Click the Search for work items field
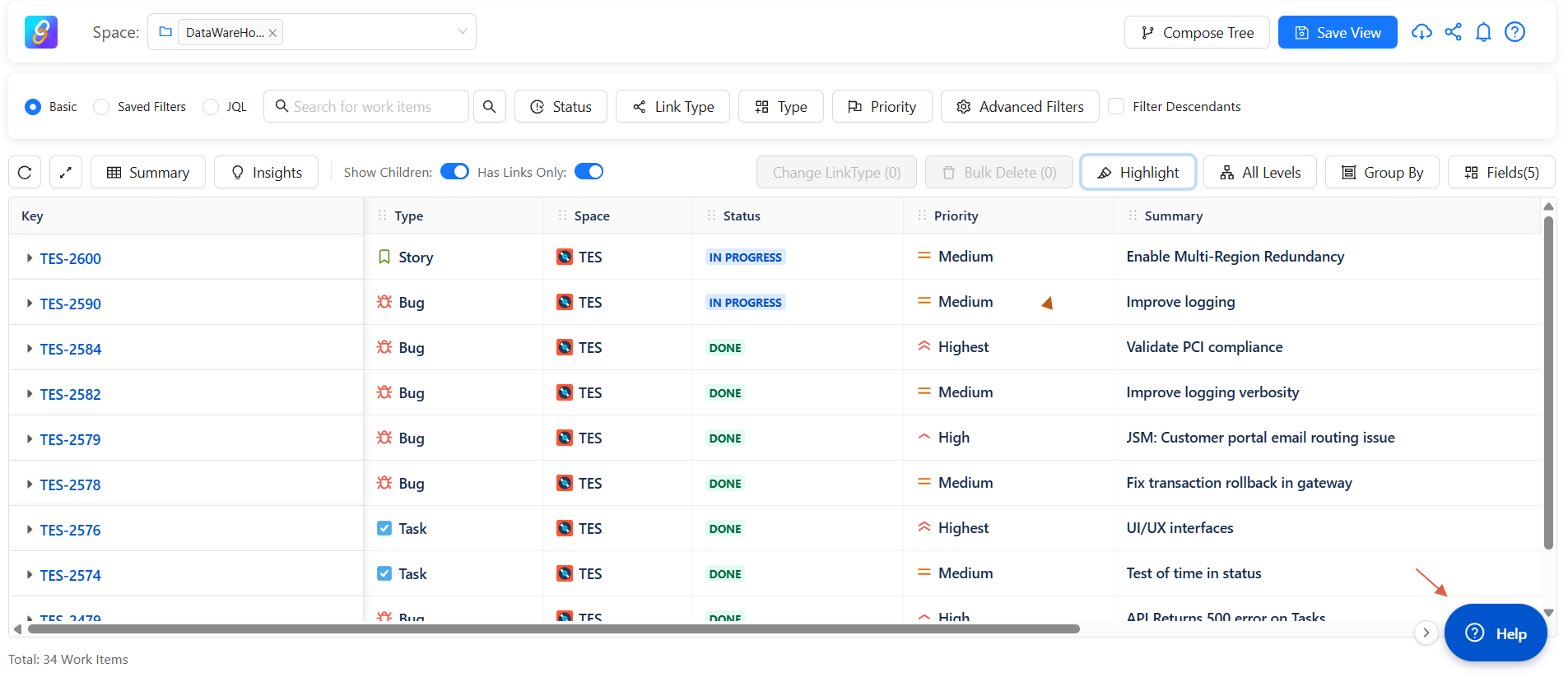Screen dimensions: 1568x677 pos(366,106)
